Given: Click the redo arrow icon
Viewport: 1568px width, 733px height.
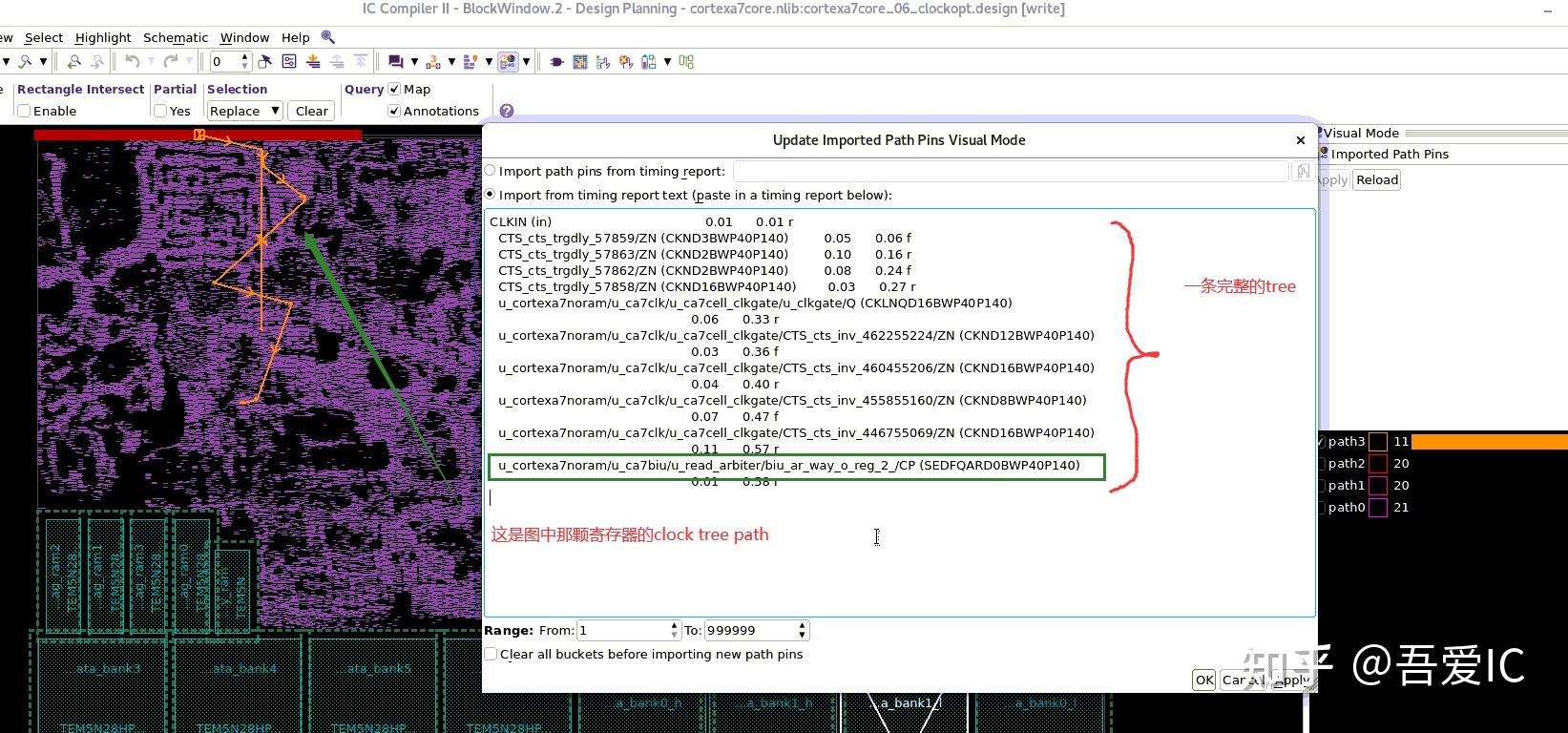Looking at the screenshot, I should point(171,61).
